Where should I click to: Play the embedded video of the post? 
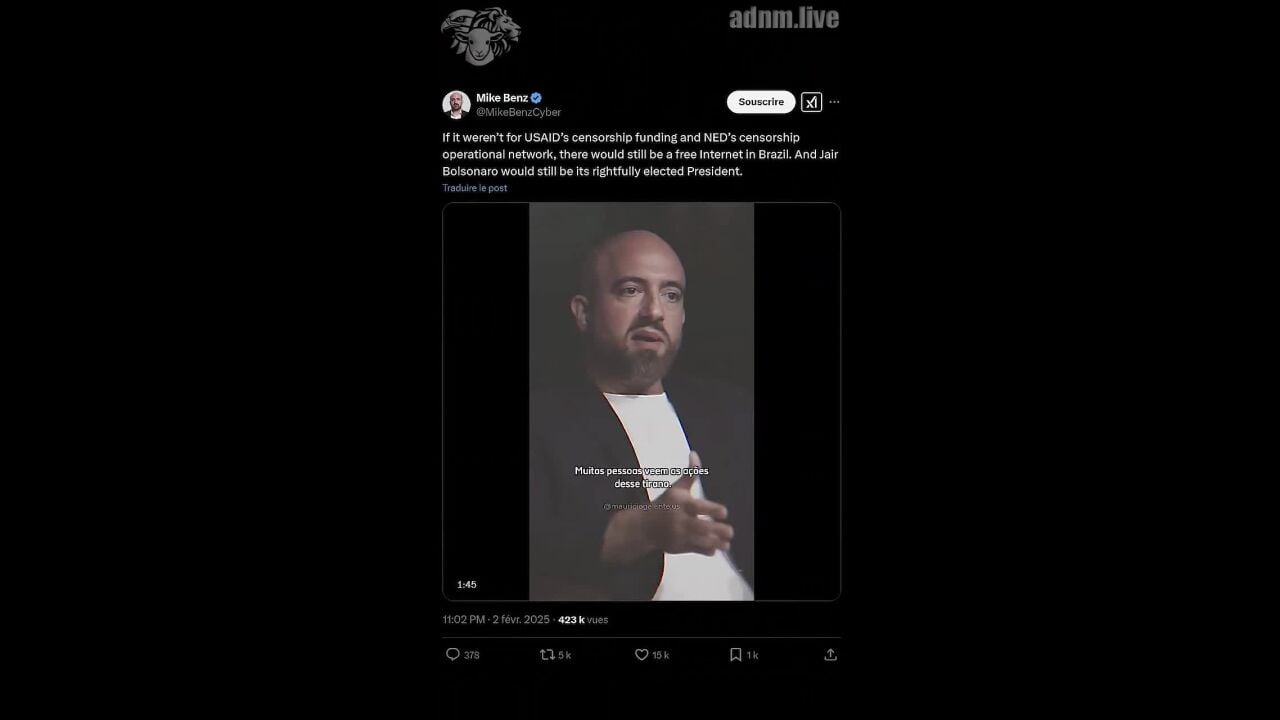641,401
